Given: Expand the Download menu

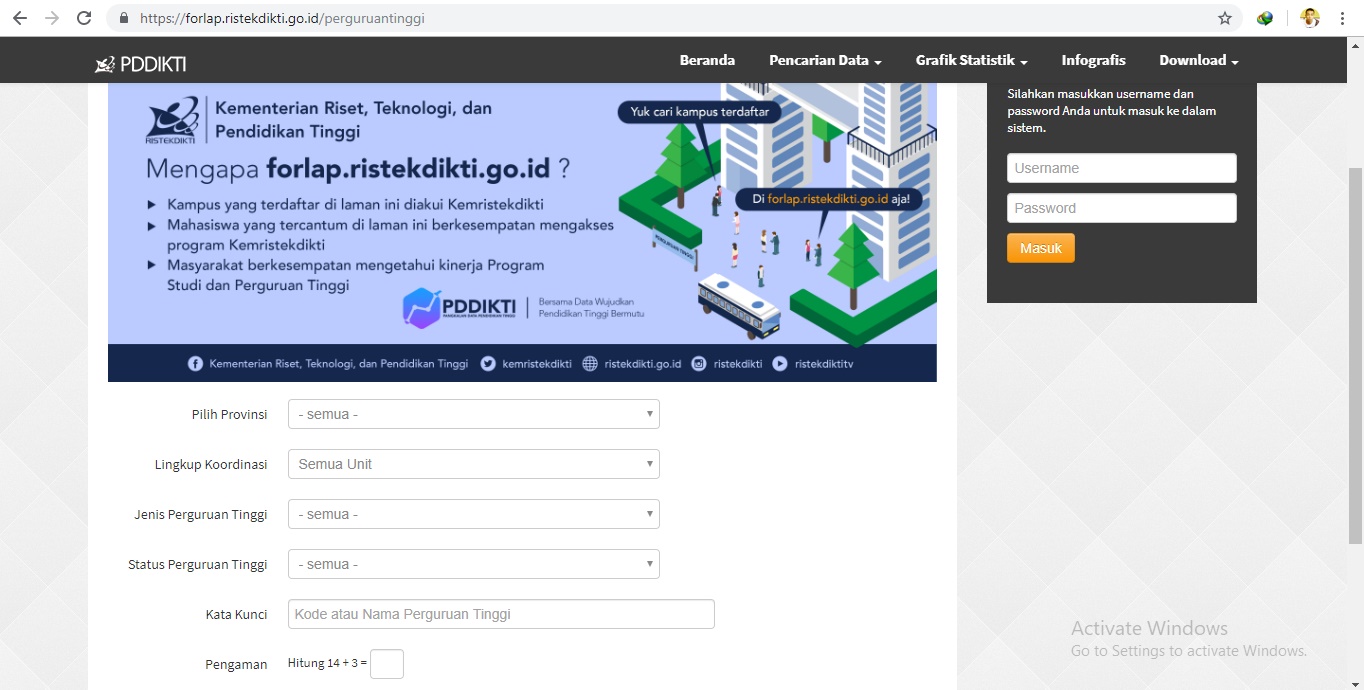Looking at the screenshot, I should [x=1199, y=60].
